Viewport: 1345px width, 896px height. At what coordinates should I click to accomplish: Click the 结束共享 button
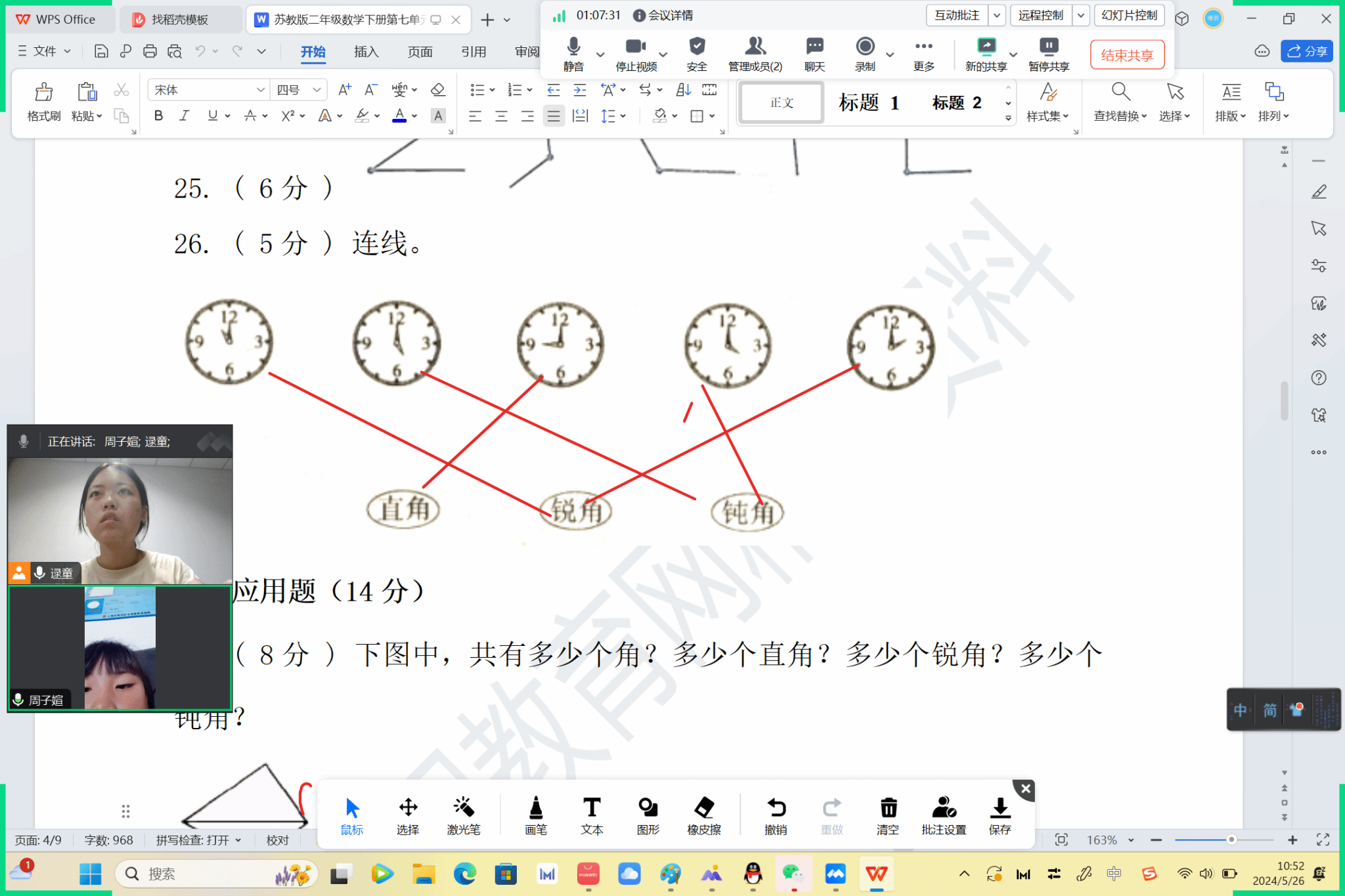[1127, 54]
